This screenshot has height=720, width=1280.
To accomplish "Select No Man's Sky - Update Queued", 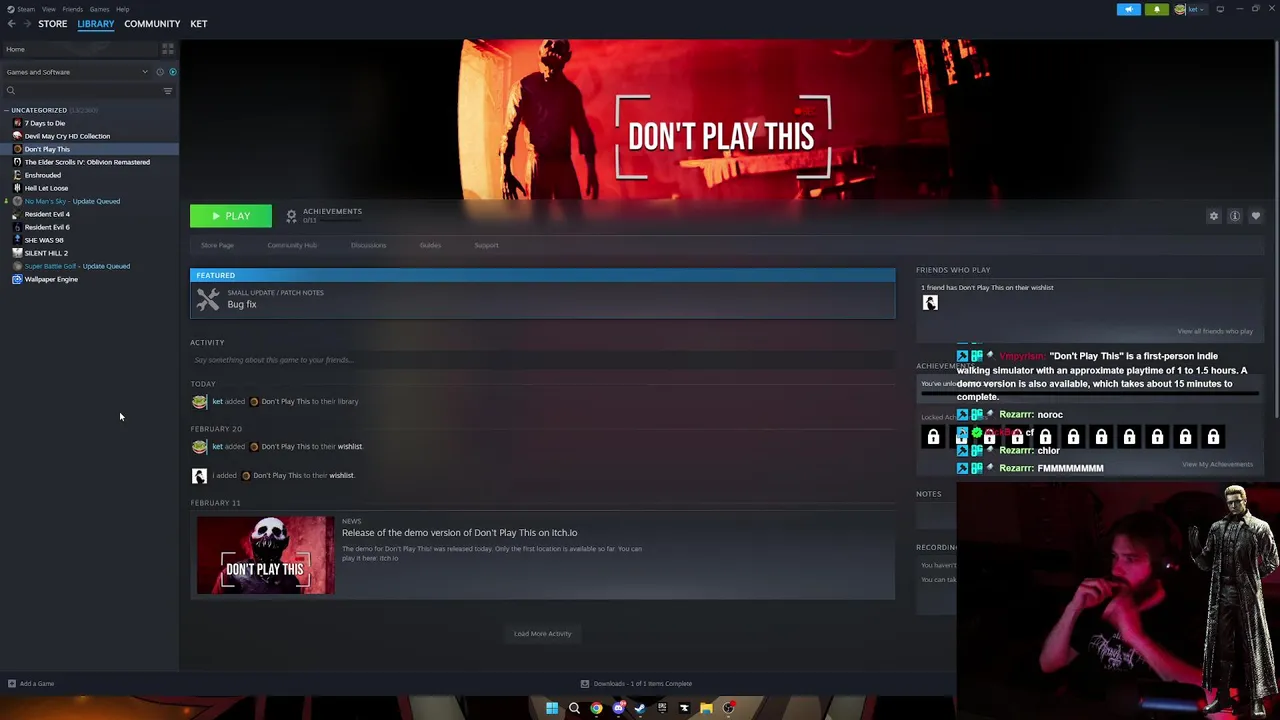I will point(72,201).
